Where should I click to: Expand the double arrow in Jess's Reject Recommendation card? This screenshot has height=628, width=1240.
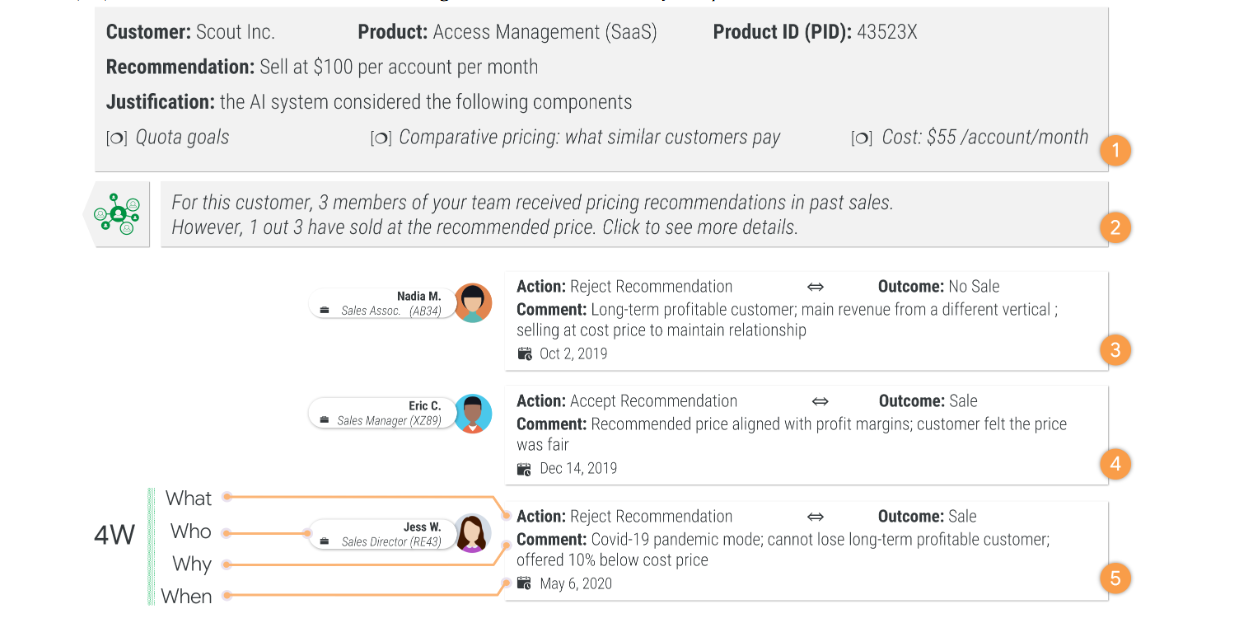coord(816,517)
